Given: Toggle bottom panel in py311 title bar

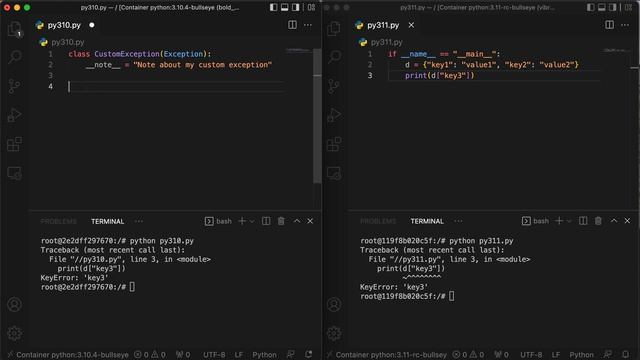Looking at the screenshot, I should point(602,7).
